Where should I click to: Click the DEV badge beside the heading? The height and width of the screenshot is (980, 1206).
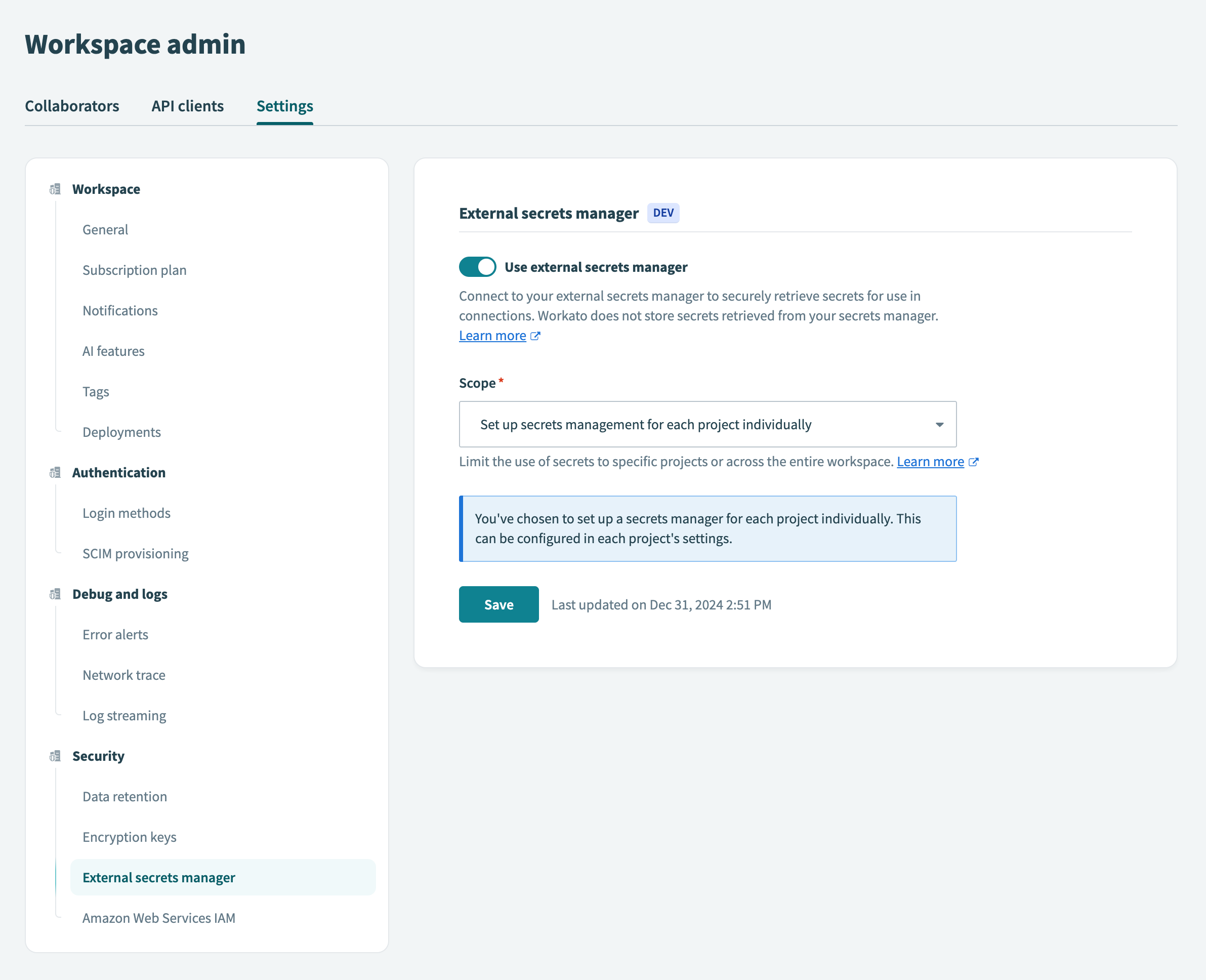click(663, 213)
